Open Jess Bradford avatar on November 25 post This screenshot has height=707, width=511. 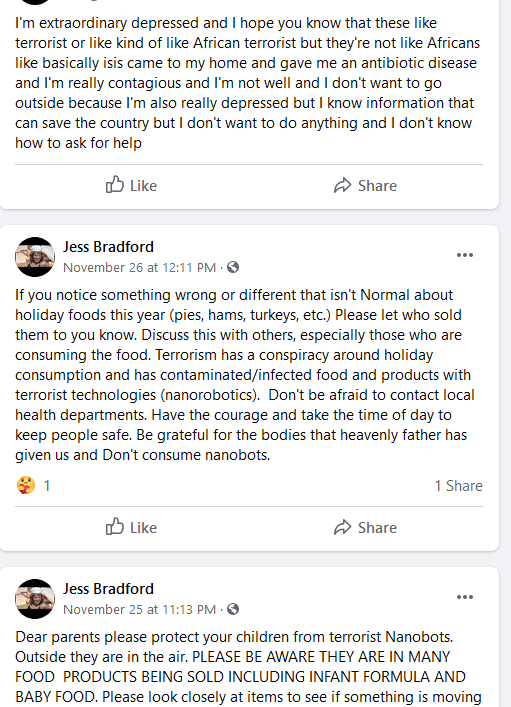coord(35,599)
